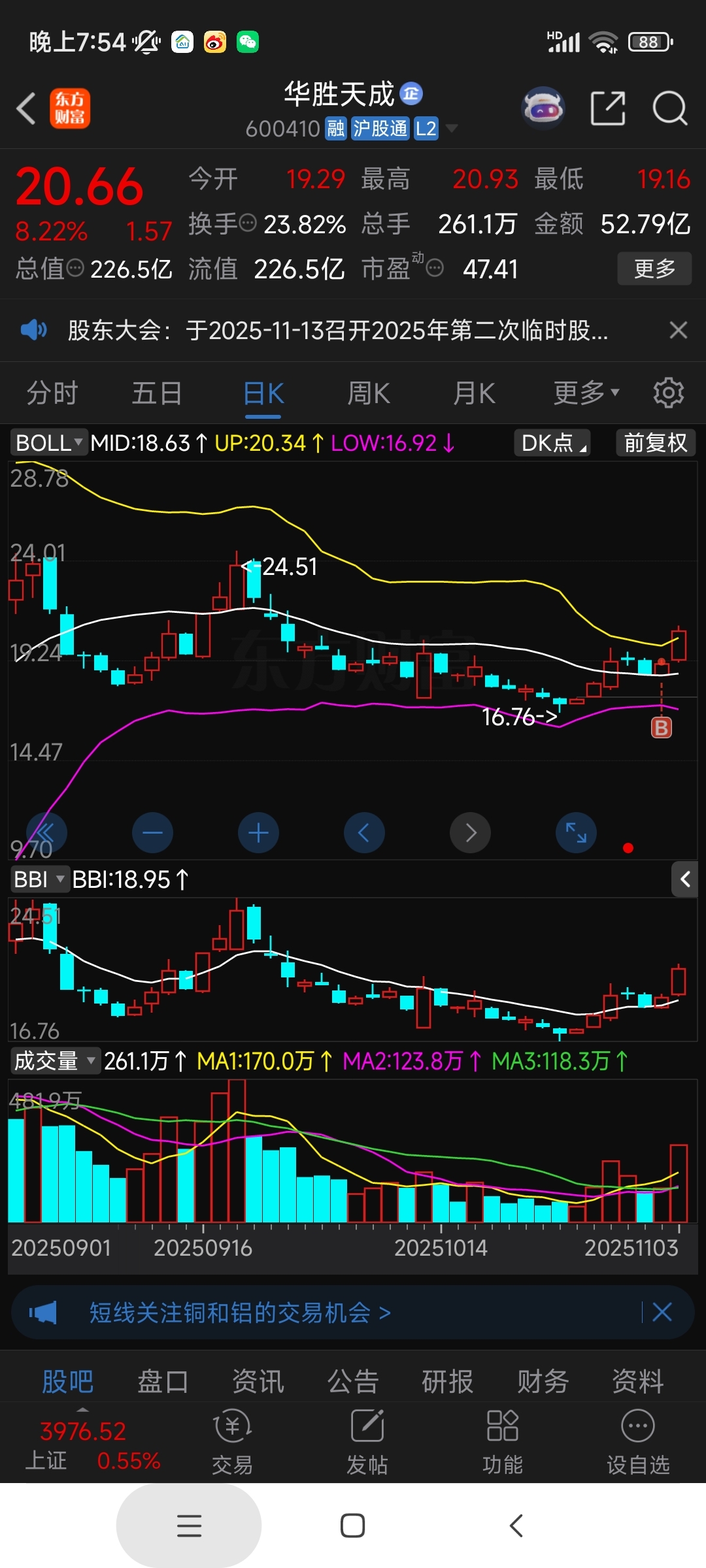Open 交易 trade button
The image size is (706, 1568).
[232, 1443]
